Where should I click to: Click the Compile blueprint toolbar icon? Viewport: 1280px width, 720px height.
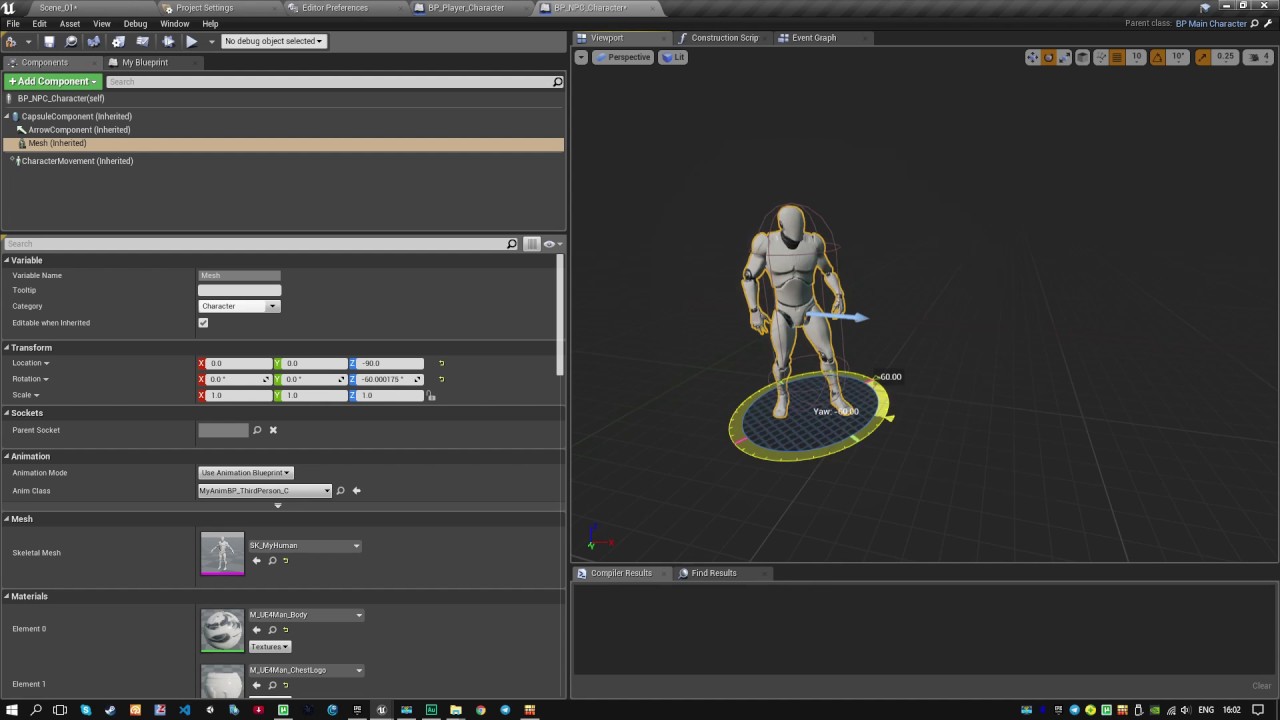tap(12, 41)
